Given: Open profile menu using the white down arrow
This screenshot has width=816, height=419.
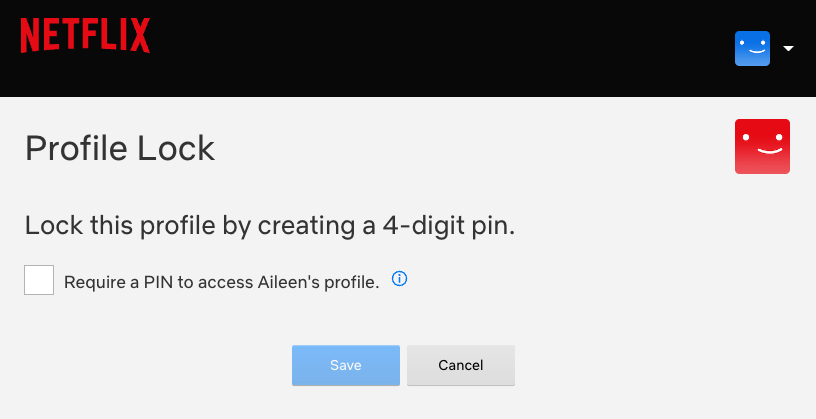Looking at the screenshot, I should coord(788,48).
